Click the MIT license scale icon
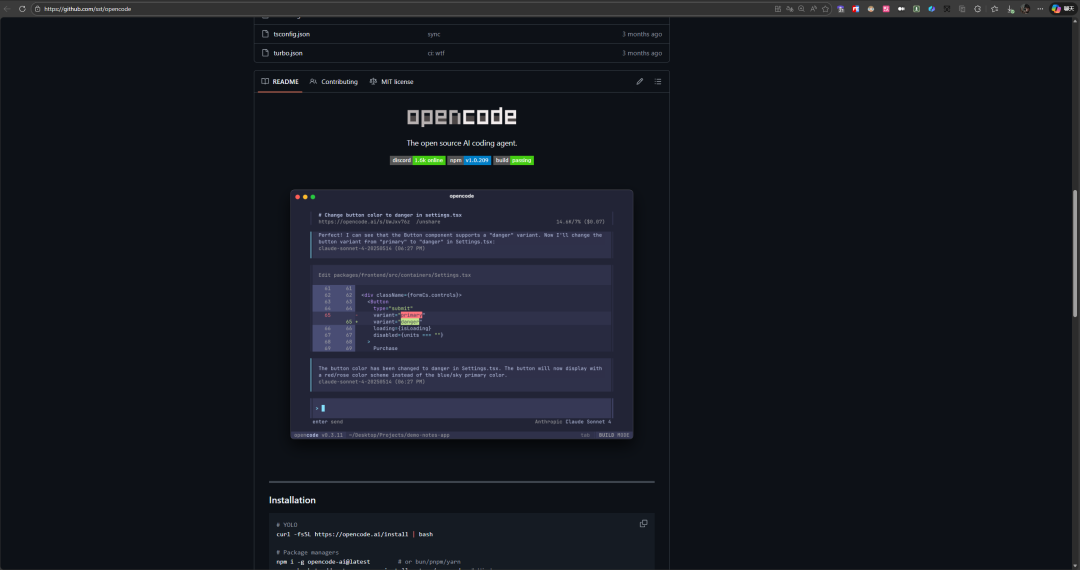This screenshot has width=1080, height=570. (373, 81)
